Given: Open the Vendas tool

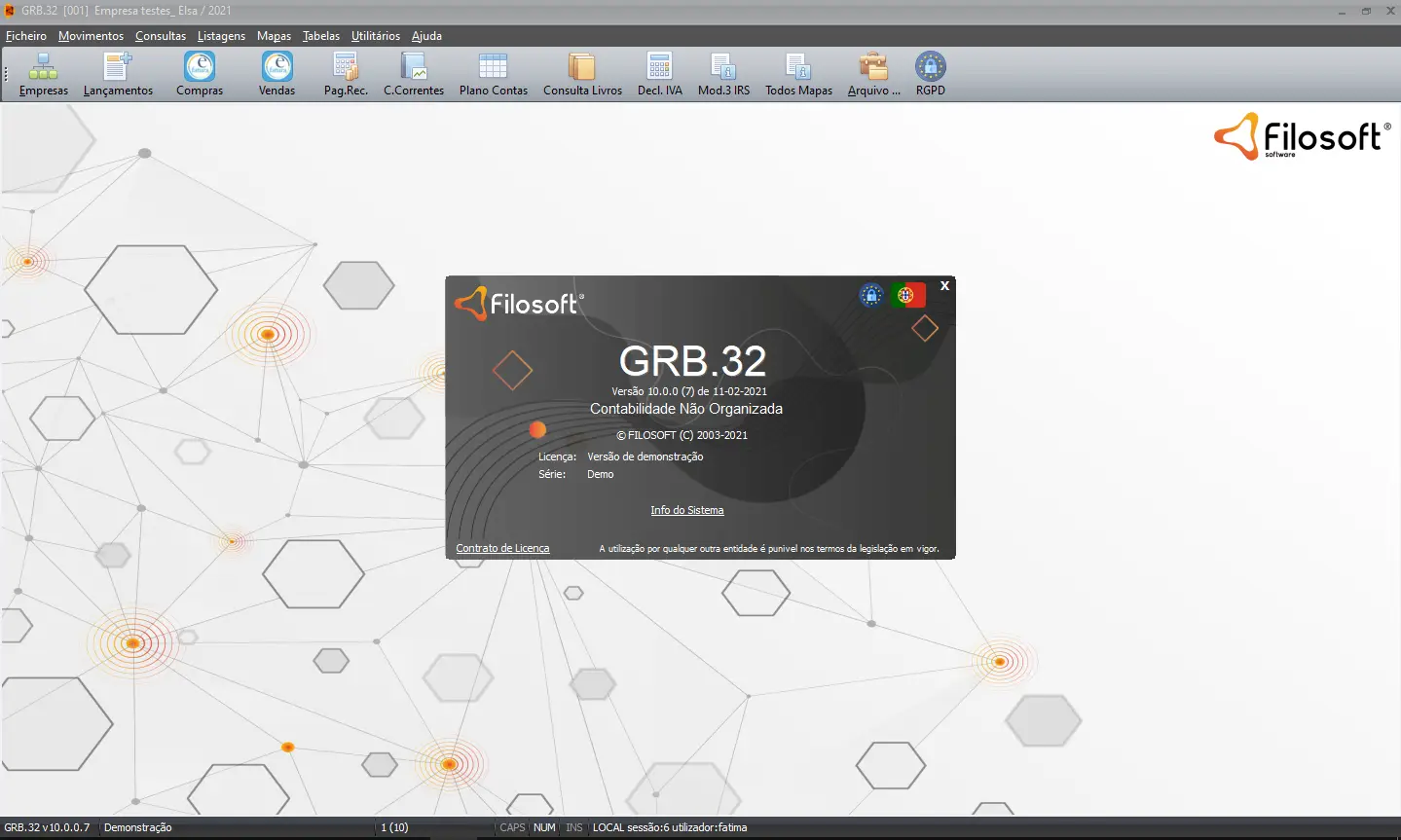Looking at the screenshot, I should [x=276, y=73].
